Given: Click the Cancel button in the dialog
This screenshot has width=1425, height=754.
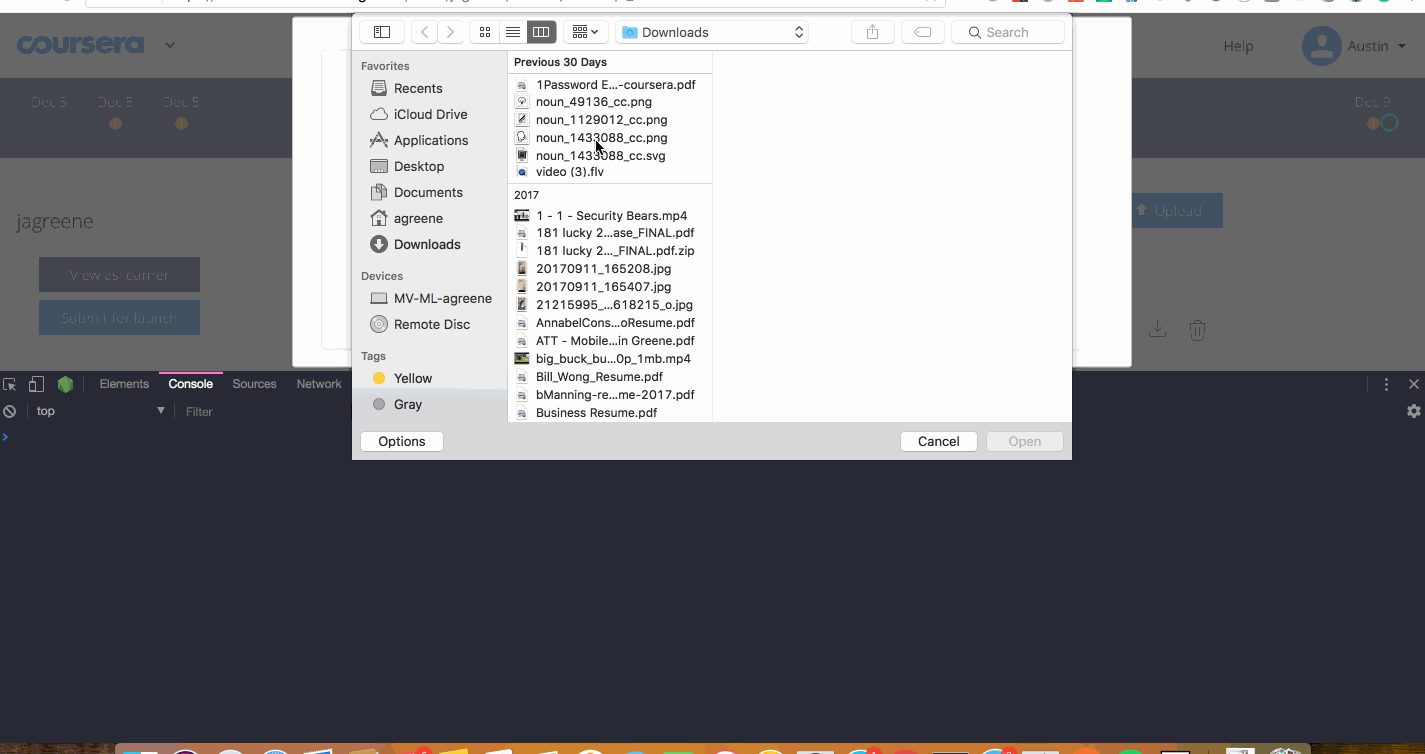Looking at the screenshot, I should point(938,441).
